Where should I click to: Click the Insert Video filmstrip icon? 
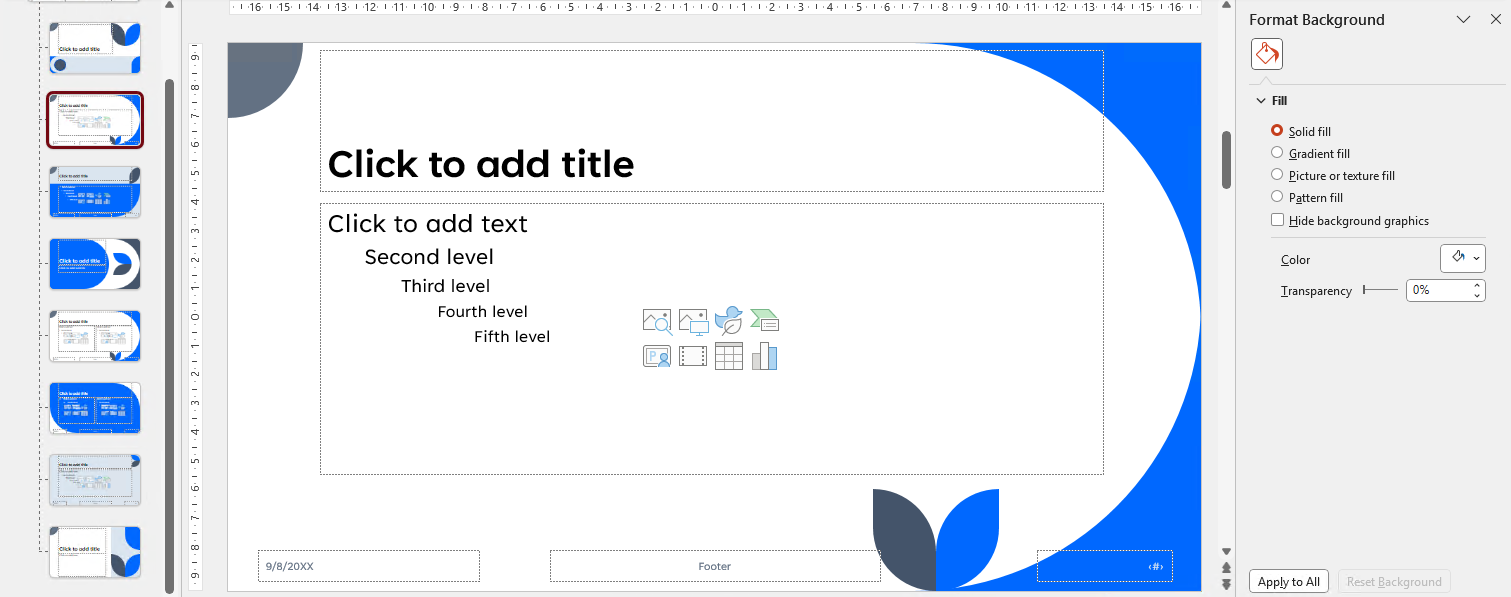pyautogui.click(x=693, y=357)
